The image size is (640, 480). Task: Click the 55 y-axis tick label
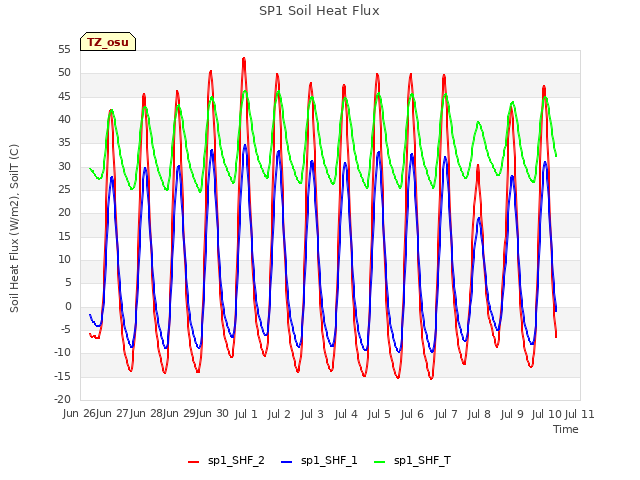click(64, 49)
